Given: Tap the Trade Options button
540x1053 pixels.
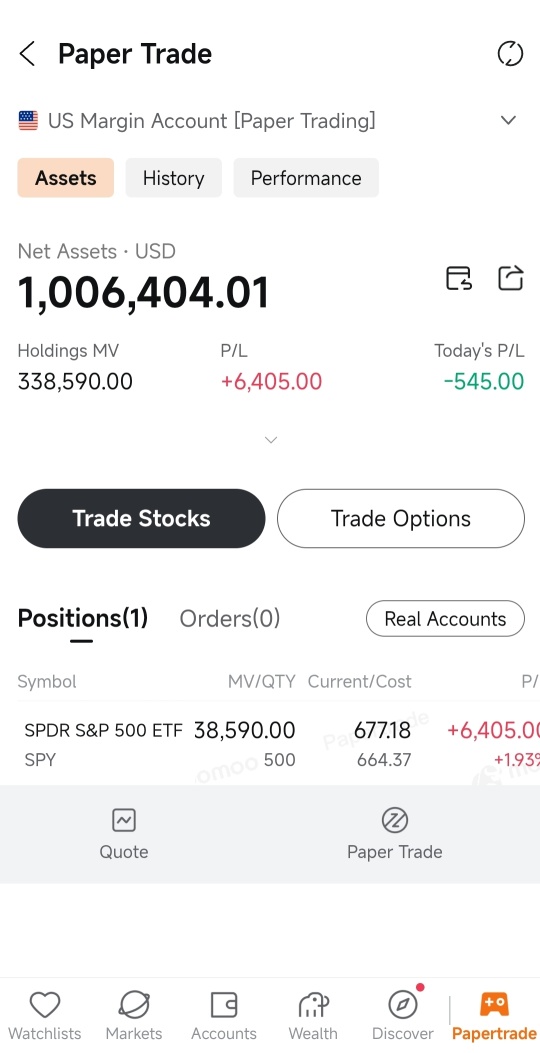Looking at the screenshot, I should (x=401, y=518).
